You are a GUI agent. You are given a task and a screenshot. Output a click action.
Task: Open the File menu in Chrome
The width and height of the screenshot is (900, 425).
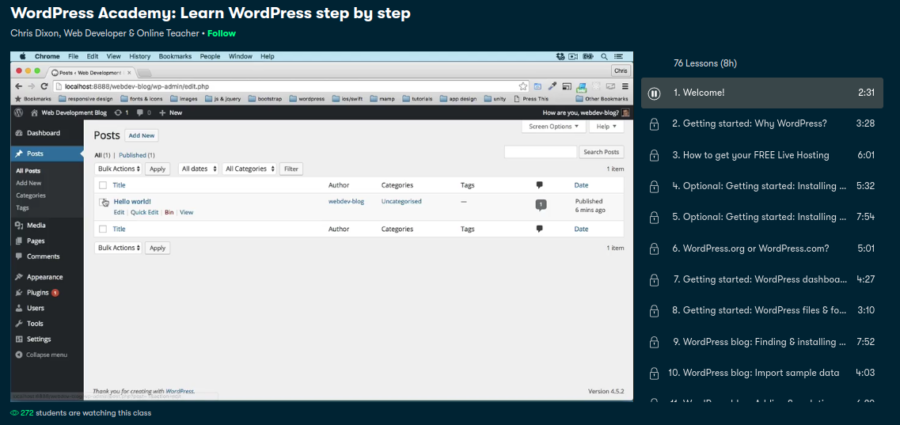pos(73,56)
